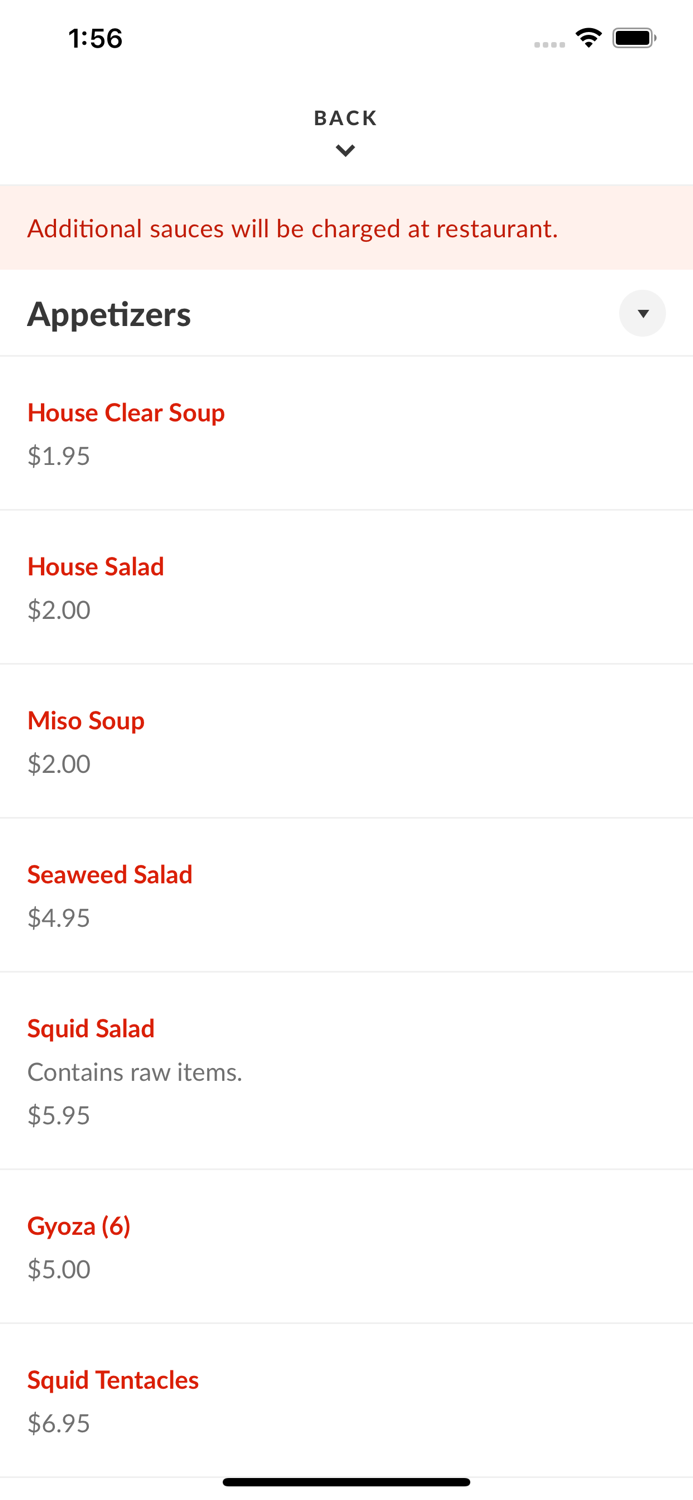The image size is (693, 1500).
Task: Select the Appetizers section header
Action: coord(109,313)
